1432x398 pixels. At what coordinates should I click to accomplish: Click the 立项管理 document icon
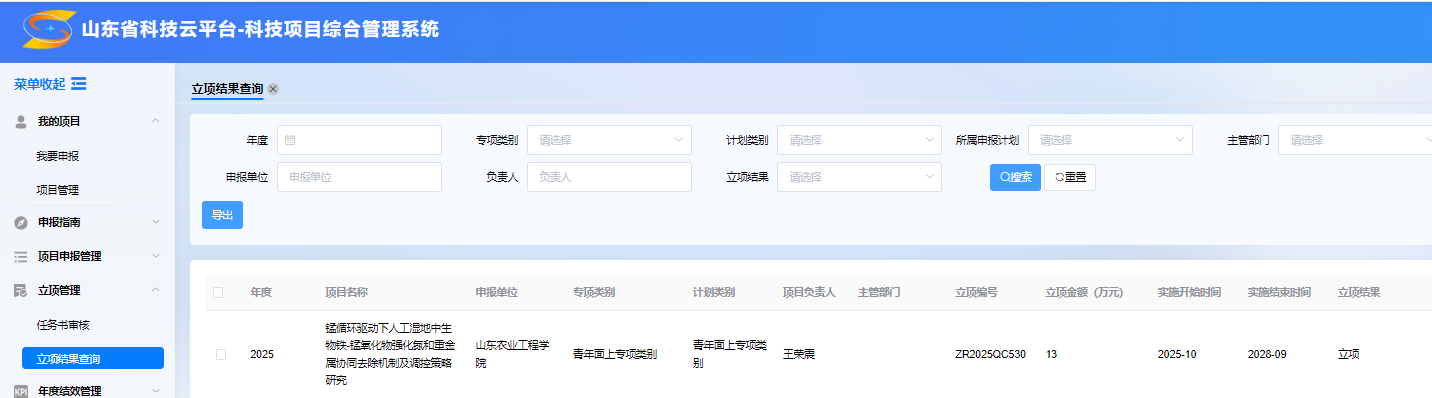coord(20,290)
